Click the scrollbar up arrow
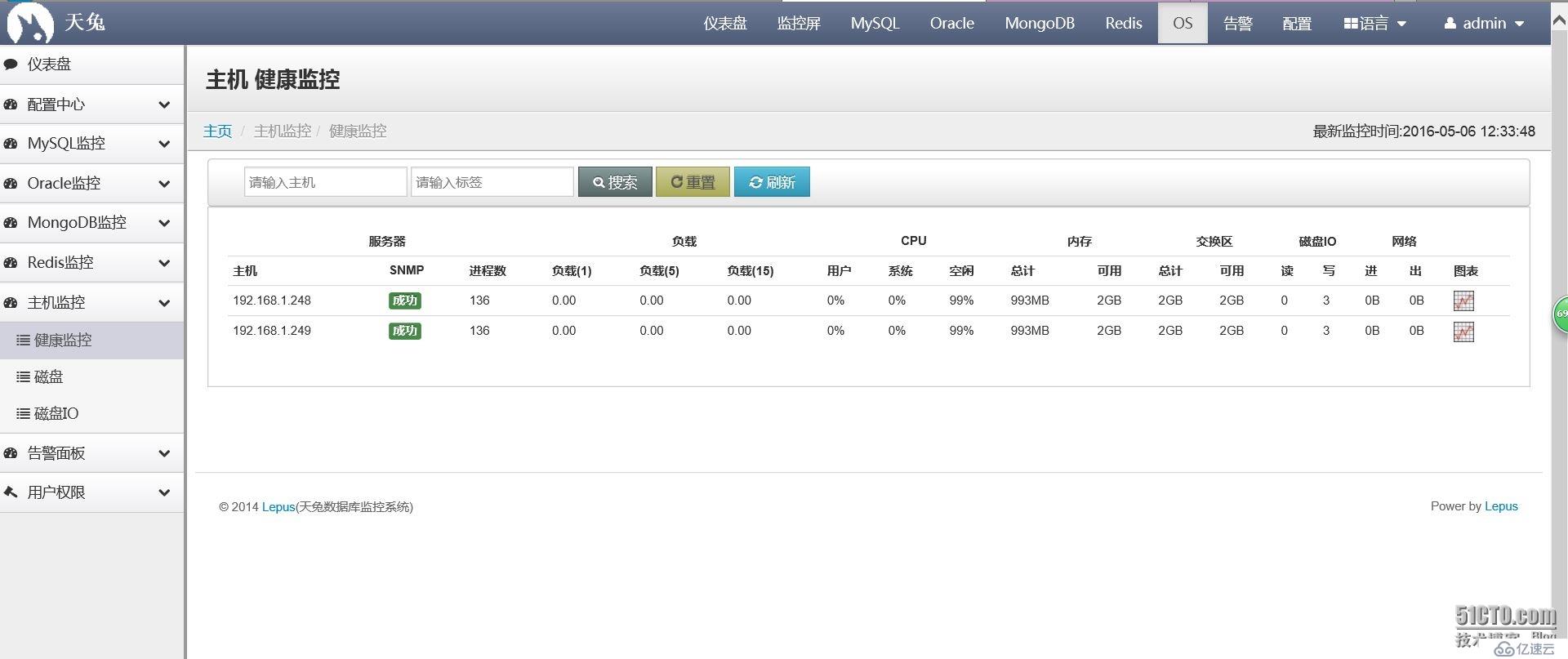 coord(1559,22)
